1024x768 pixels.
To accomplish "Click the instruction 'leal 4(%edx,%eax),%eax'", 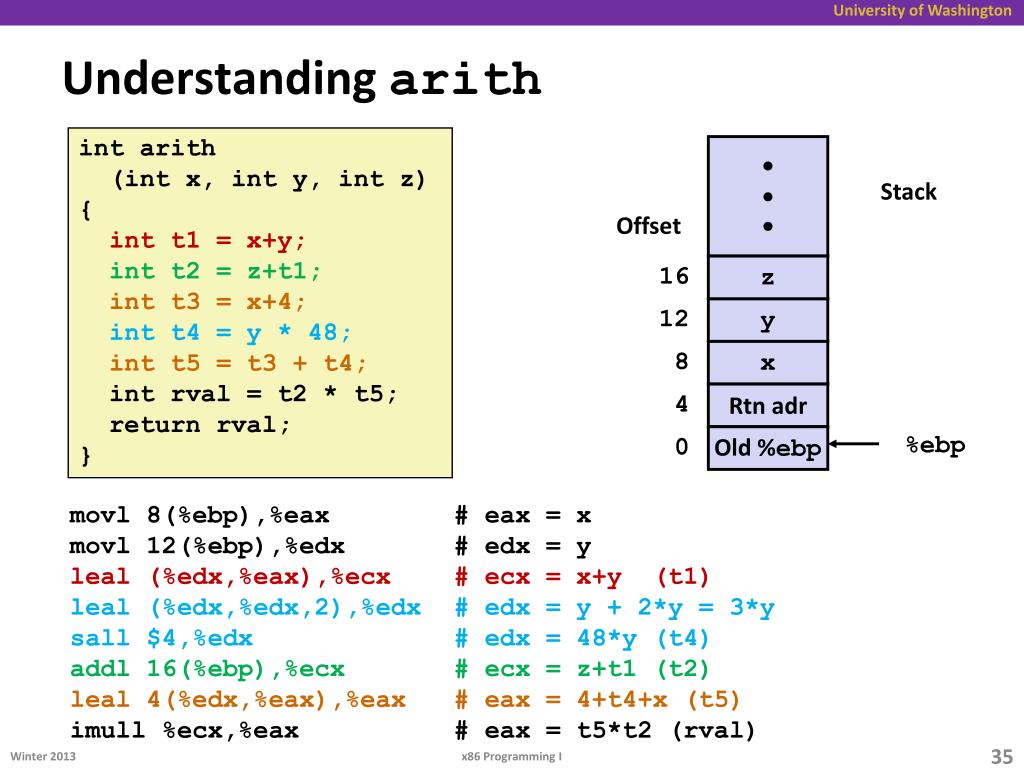I will [x=238, y=700].
